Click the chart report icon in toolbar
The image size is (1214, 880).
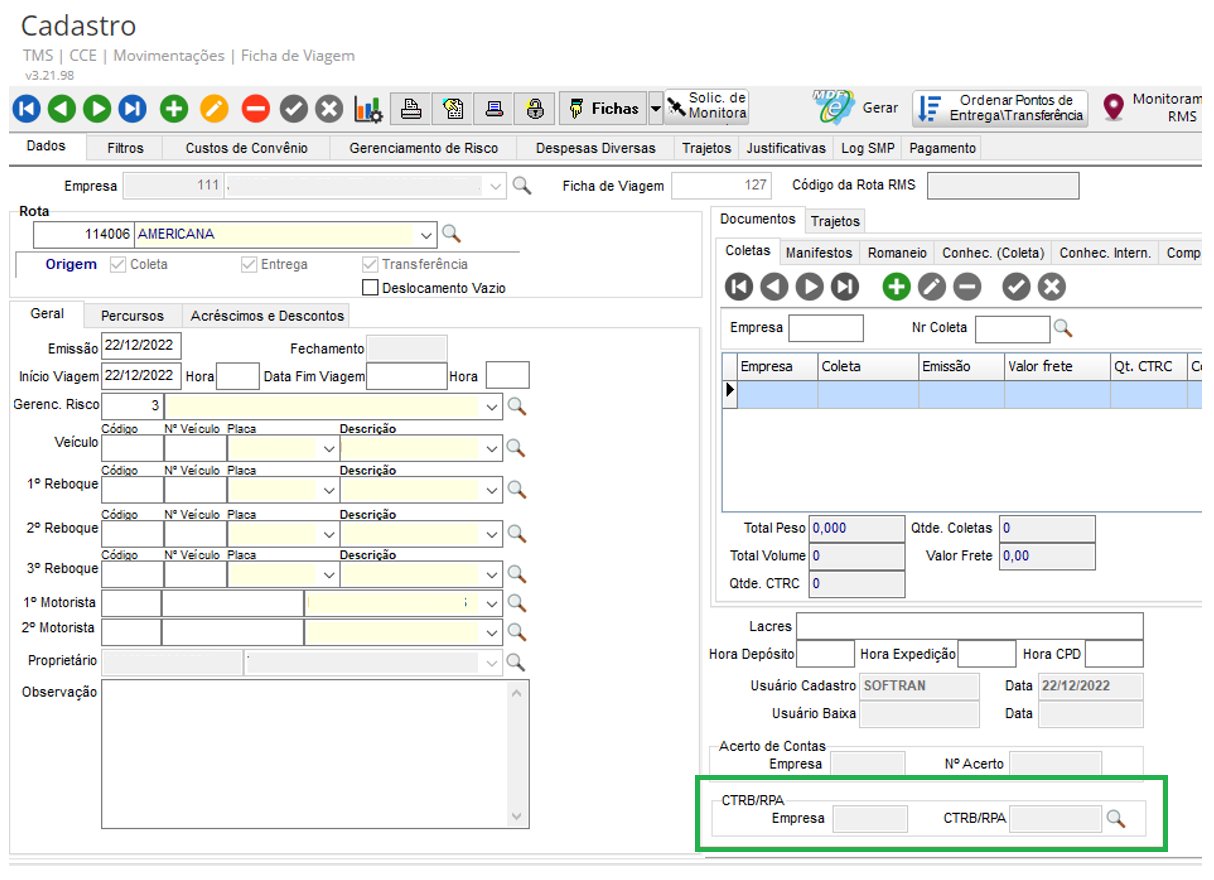369,109
